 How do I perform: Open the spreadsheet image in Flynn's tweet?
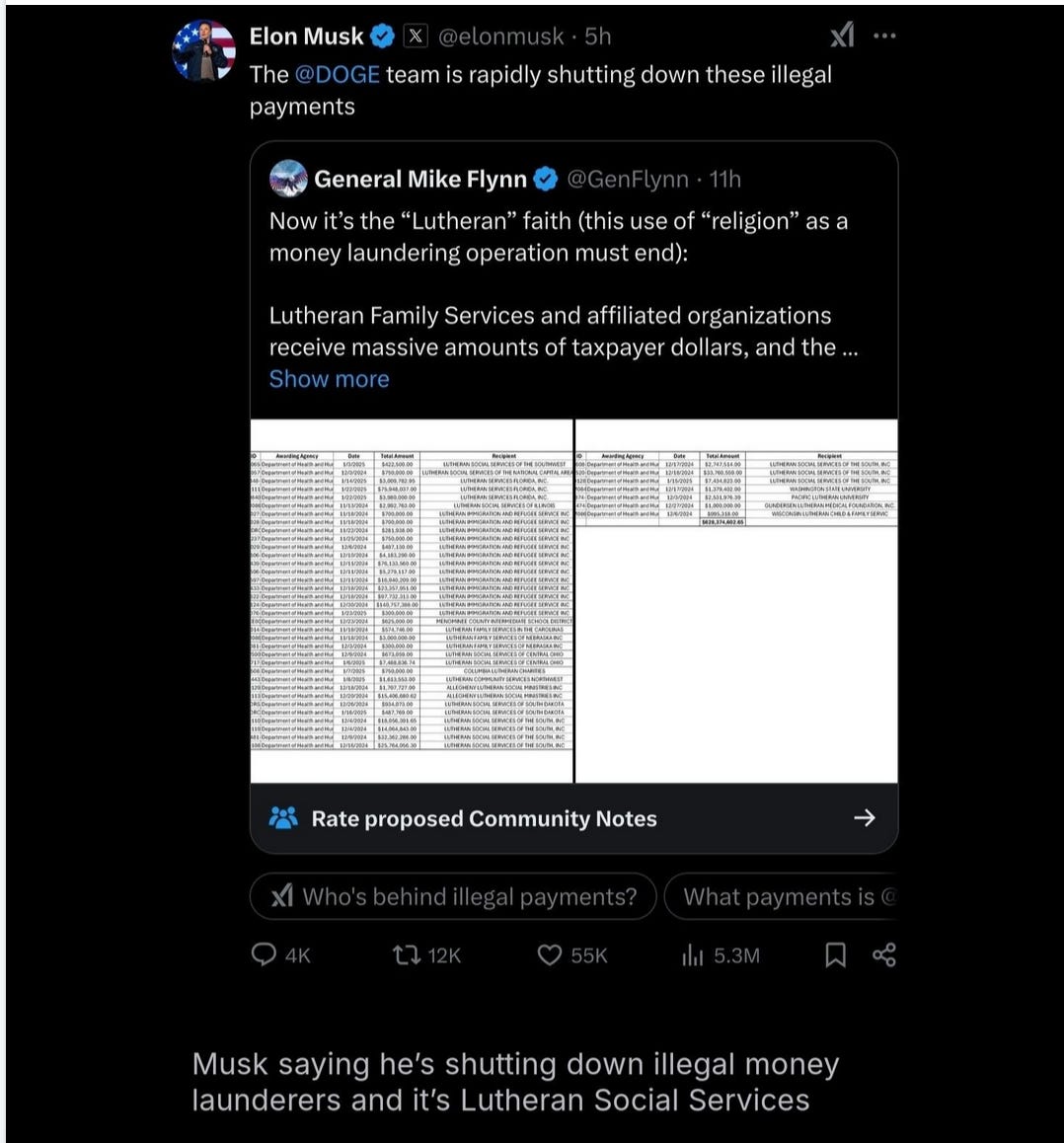[x=575, y=602]
